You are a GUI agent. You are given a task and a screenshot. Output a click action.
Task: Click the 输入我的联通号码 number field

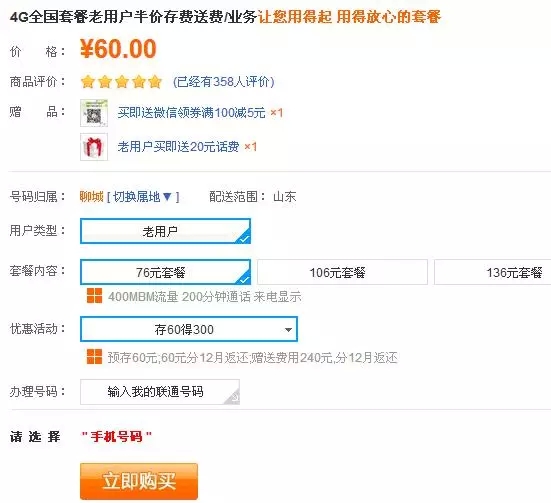160,392
